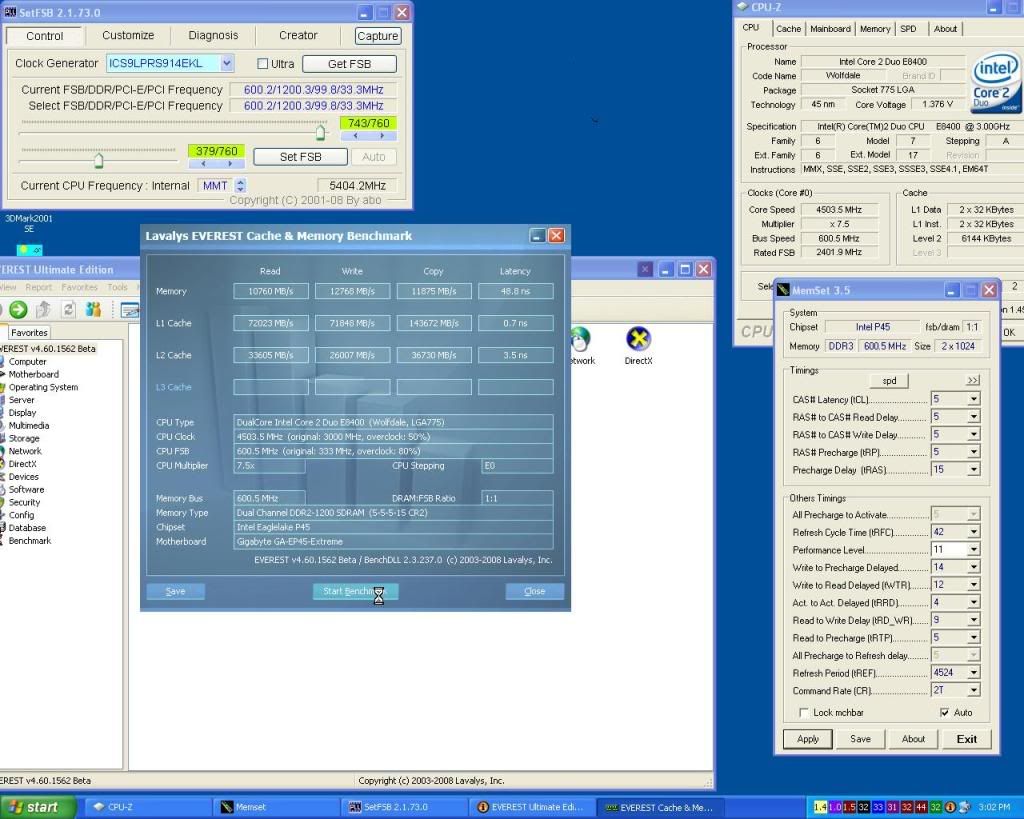Image resolution: width=1024 pixels, height=819 pixels.
Task: Click the green back arrow in EVEREST toolbar
Action: 18,310
